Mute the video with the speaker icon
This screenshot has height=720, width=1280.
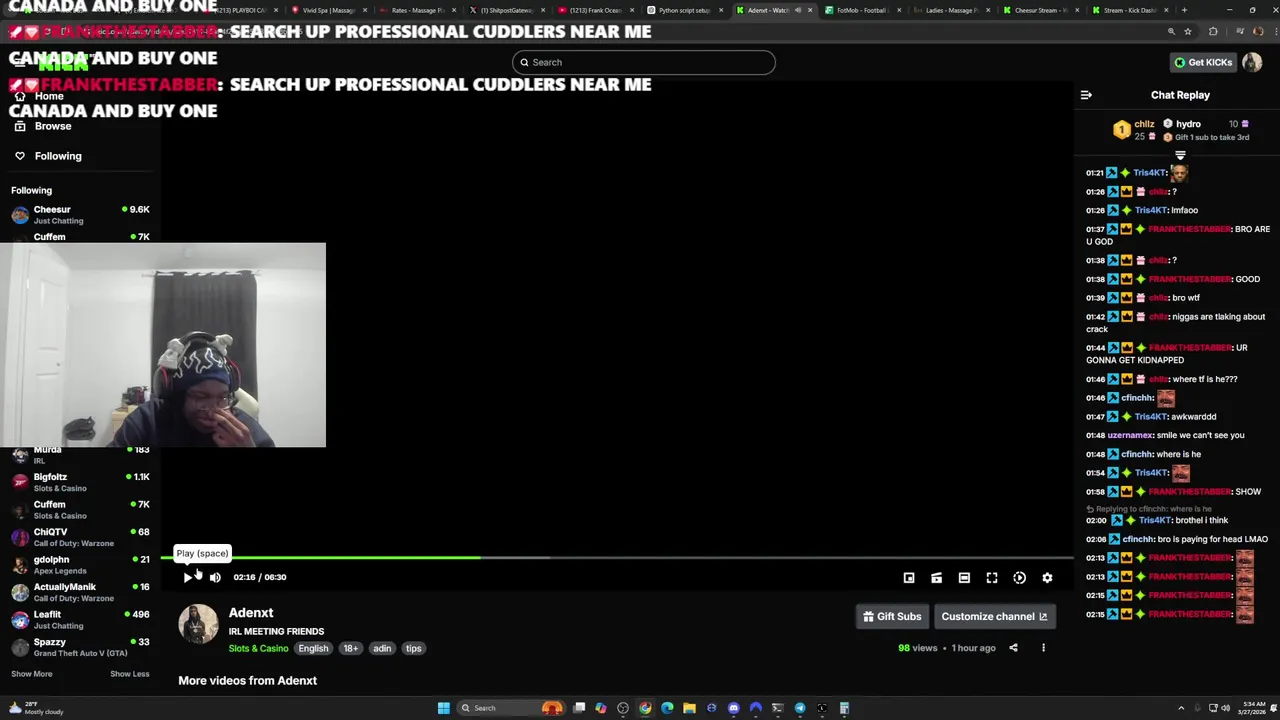coord(215,577)
